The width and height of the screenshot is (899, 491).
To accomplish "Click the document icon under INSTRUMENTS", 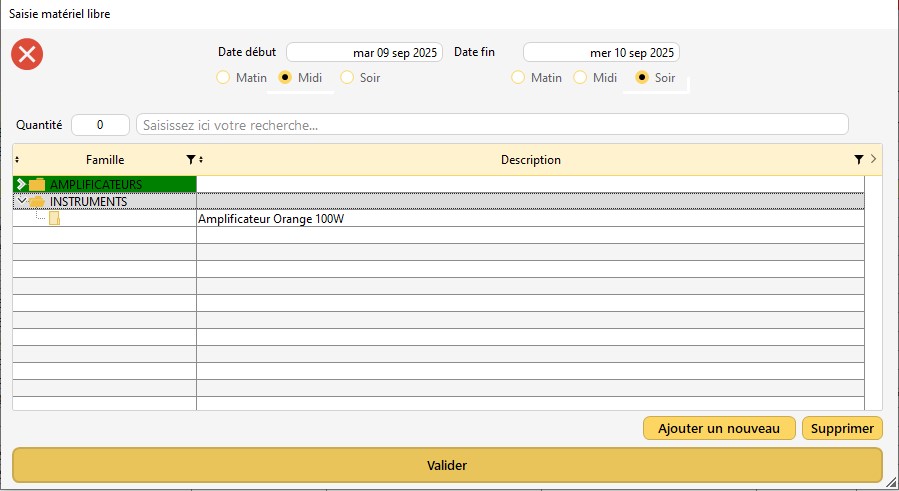I will [x=54, y=218].
